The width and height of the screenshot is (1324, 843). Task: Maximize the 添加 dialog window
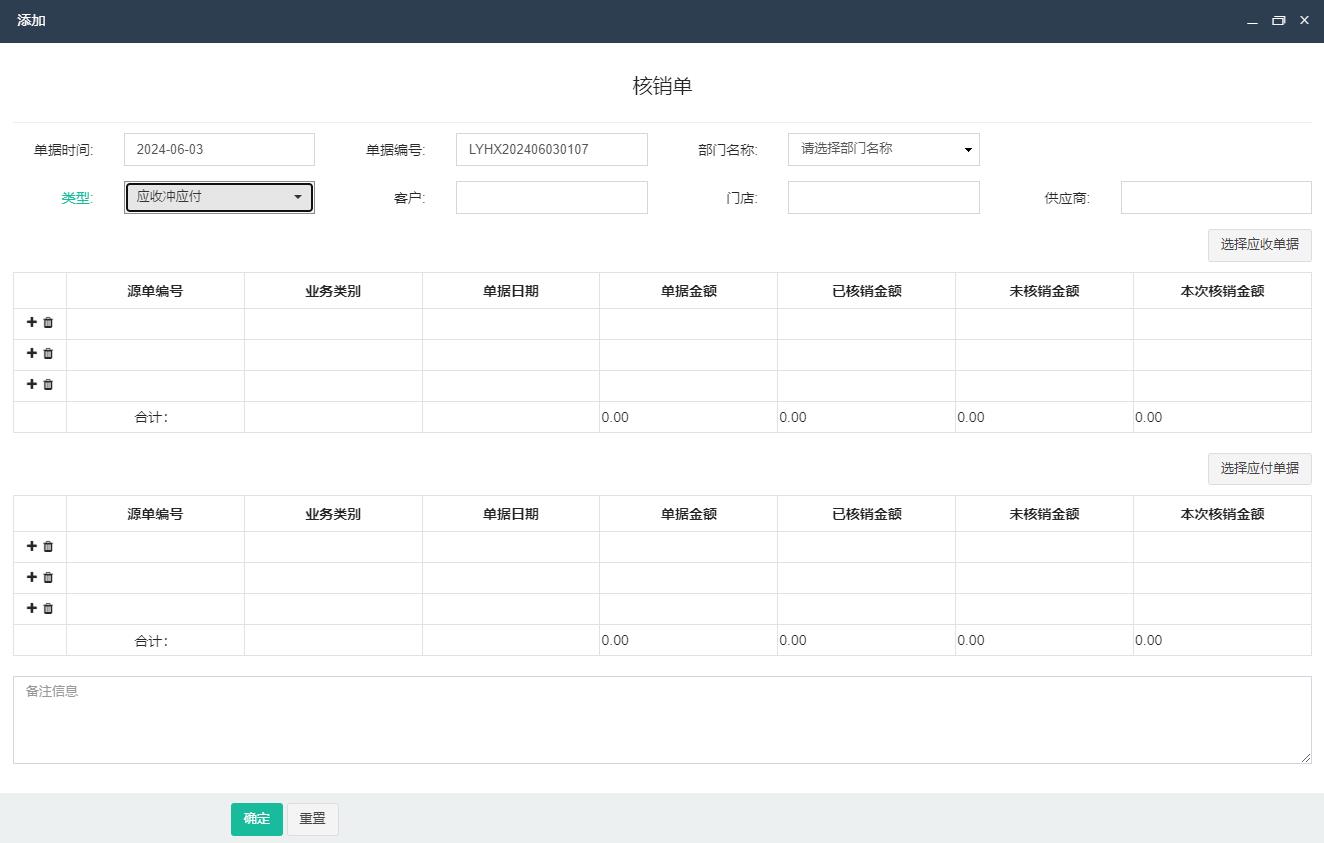click(x=1278, y=21)
